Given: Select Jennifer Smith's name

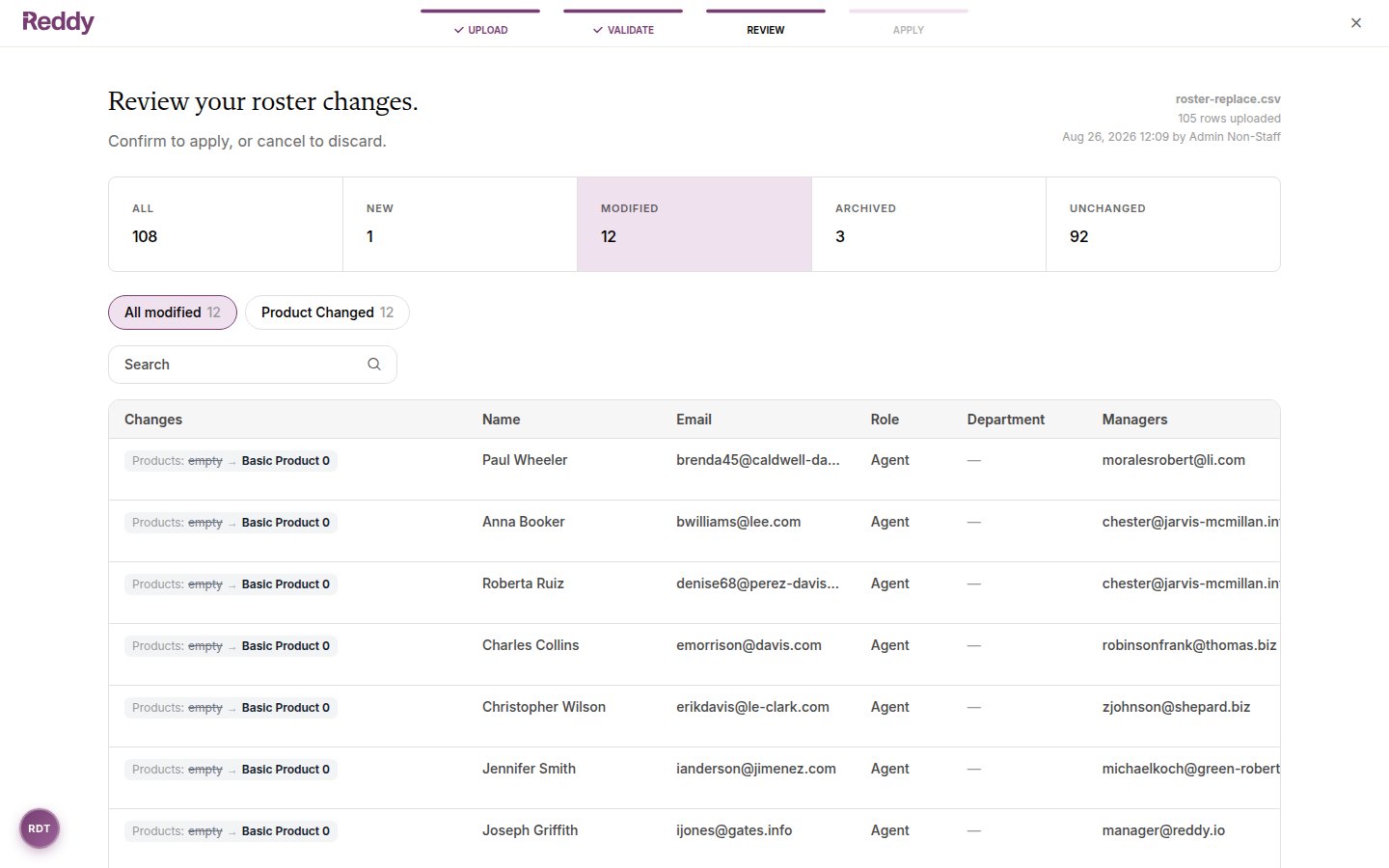Looking at the screenshot, I should coord(529,769).
